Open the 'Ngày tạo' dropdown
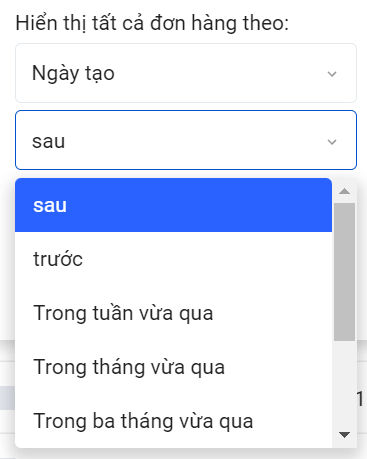The image size is (367, 459). click(x=186, y=73)
